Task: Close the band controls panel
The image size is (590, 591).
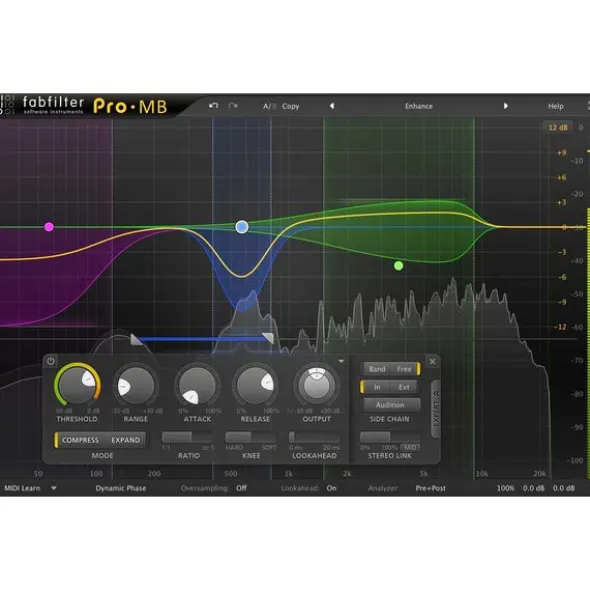Action: point(432,361)
